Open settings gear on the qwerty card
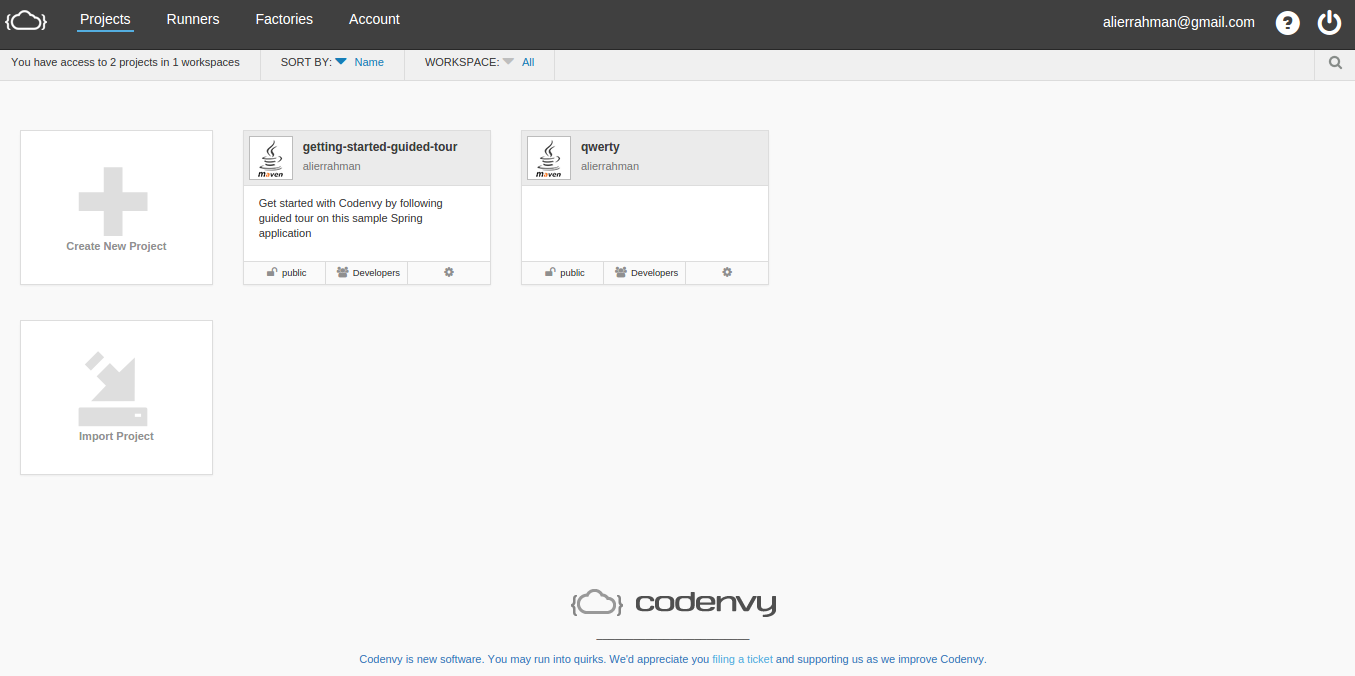The width and height of the screenshot is (1355, 676). (x=726, y=271)
